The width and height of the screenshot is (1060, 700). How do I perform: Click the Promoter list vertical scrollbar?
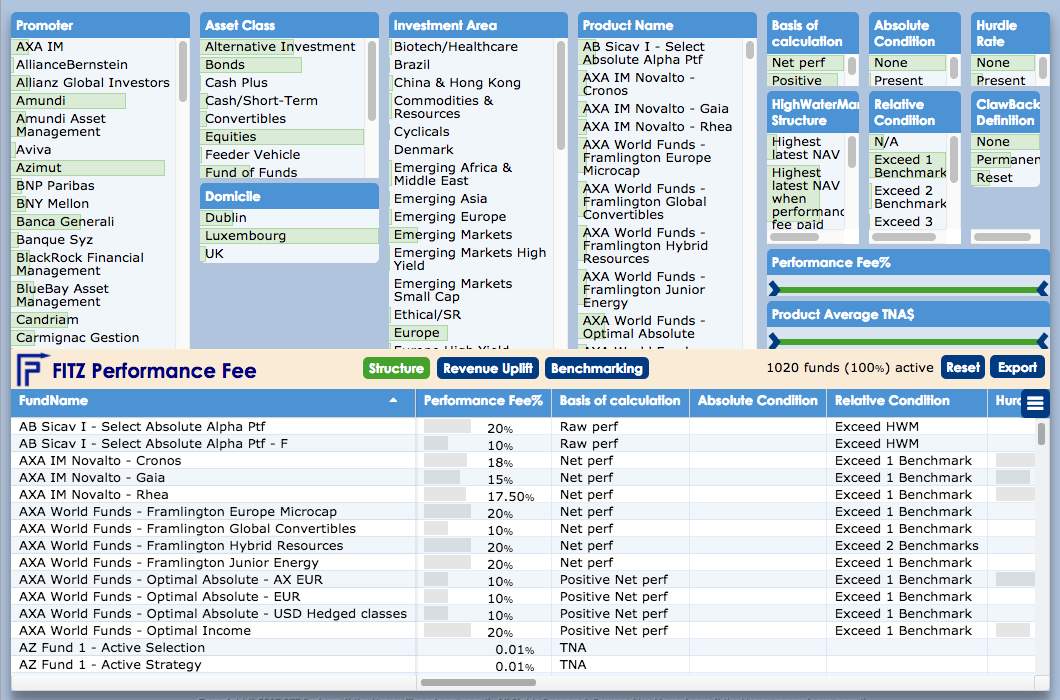coord(183,70)
